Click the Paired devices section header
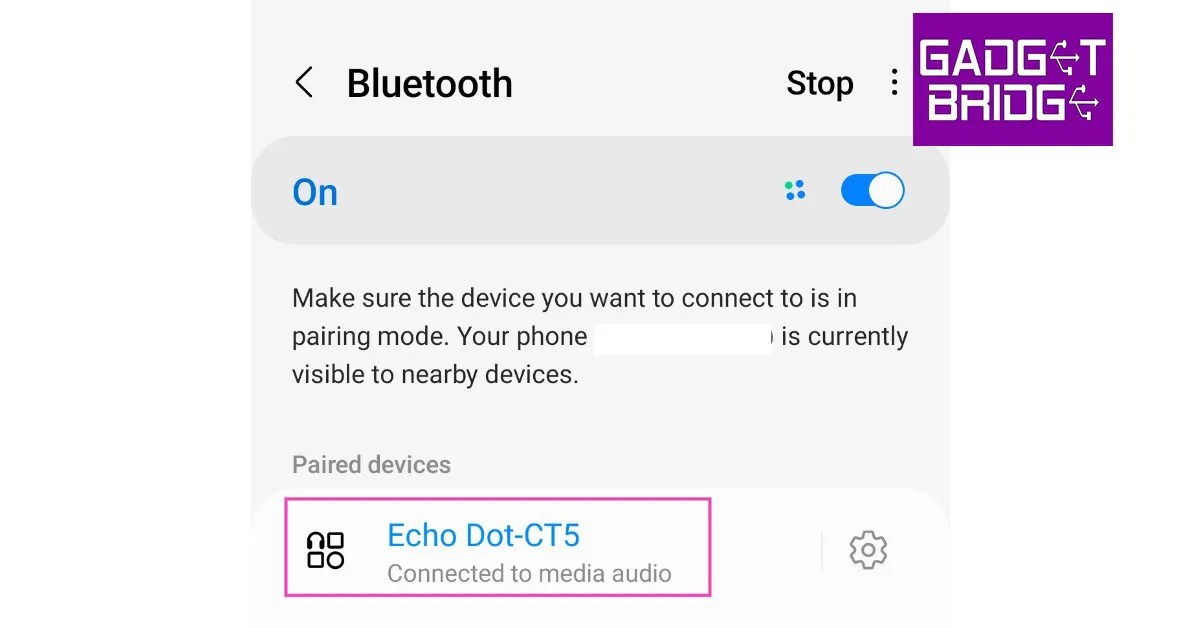 pos(371,465)
